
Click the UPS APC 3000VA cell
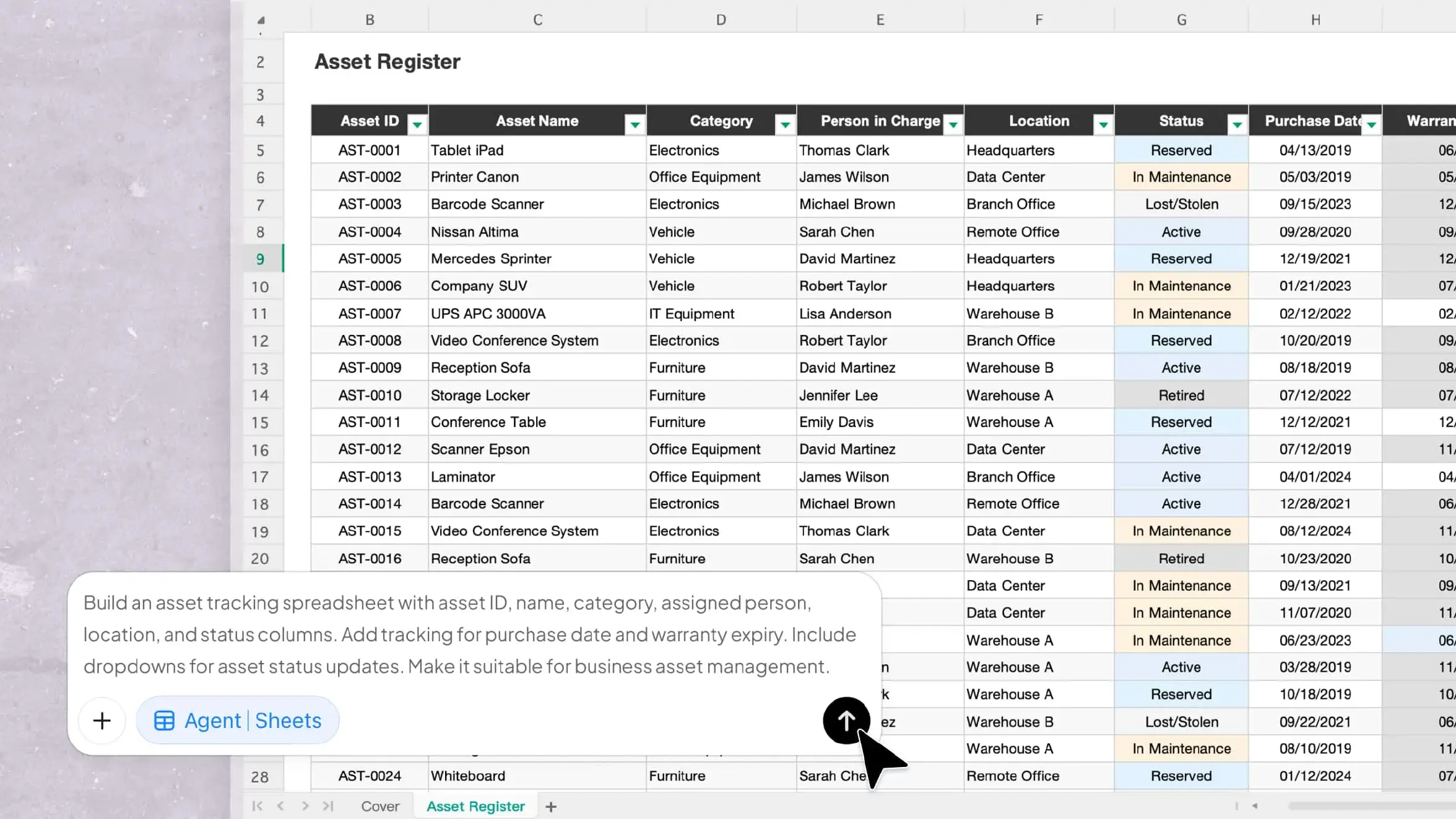tap(537, 313)
